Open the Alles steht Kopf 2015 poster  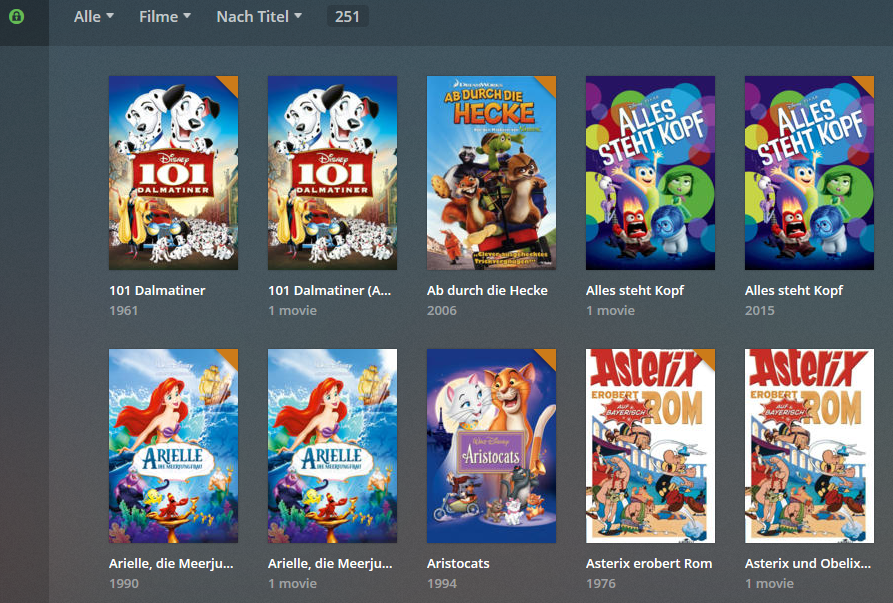(x=809, y=173)
